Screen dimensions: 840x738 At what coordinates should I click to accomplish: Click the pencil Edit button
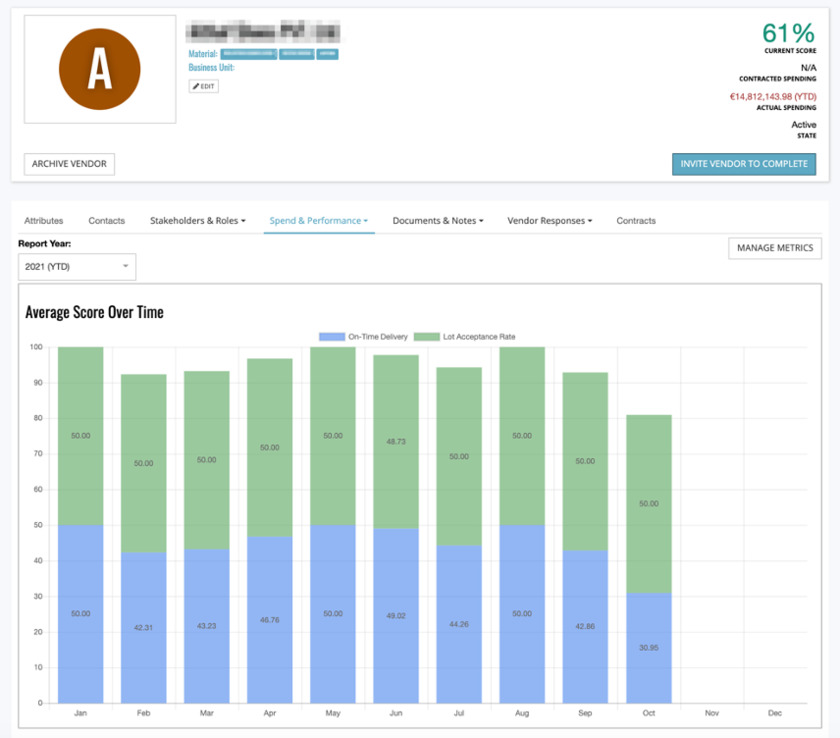(203, 87)
